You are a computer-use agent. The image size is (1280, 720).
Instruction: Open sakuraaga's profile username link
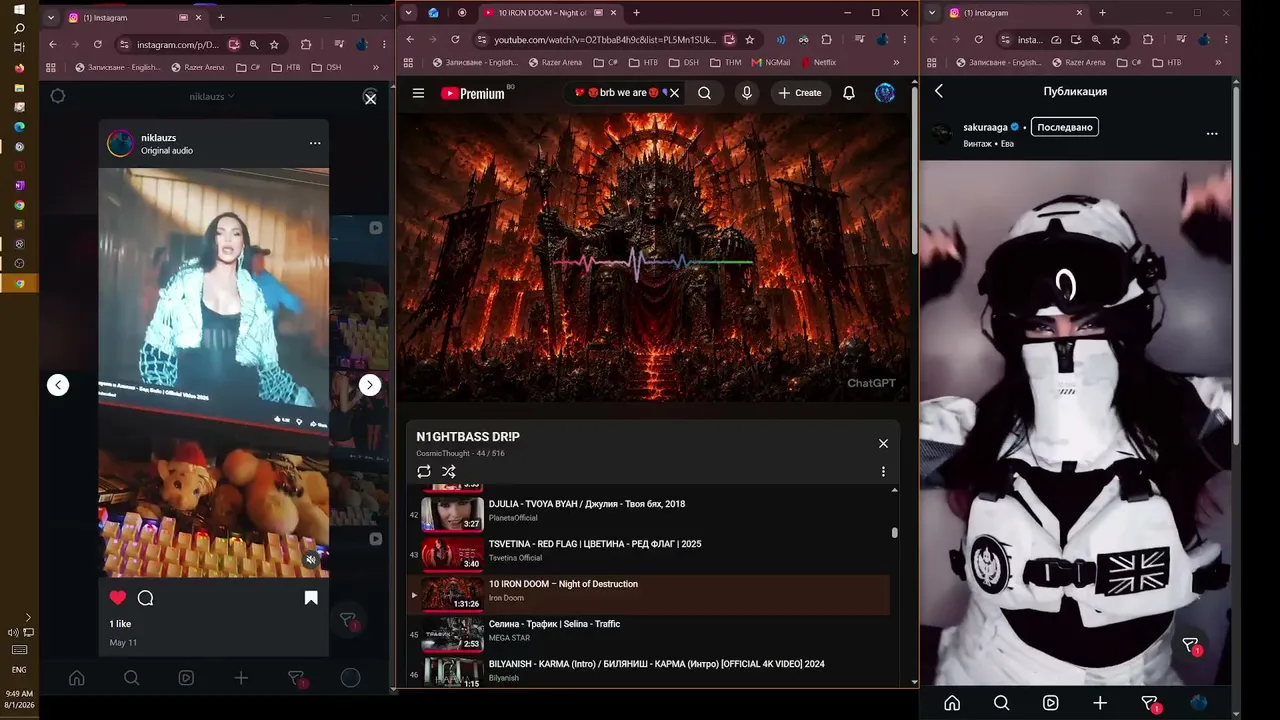pyautogui.click(x=985, y=127)
